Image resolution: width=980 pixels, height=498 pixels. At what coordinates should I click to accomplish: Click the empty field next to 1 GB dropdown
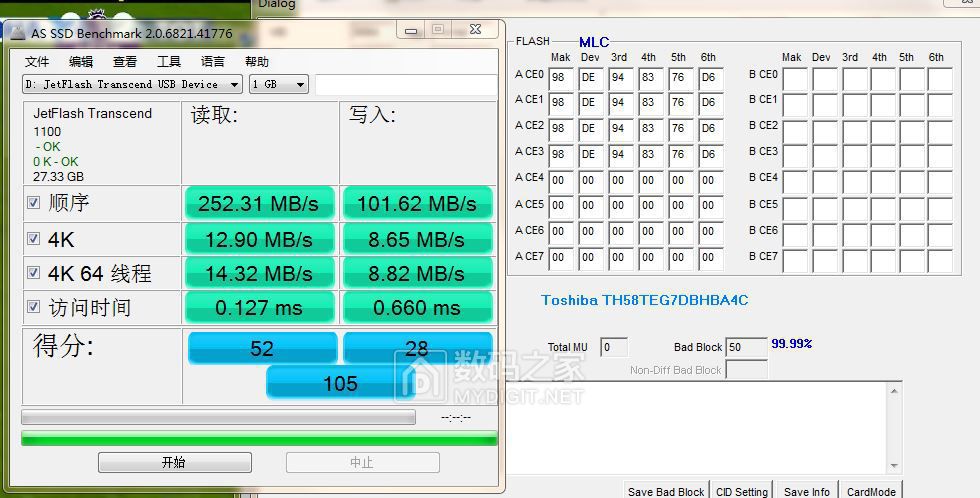pos(406,84)
